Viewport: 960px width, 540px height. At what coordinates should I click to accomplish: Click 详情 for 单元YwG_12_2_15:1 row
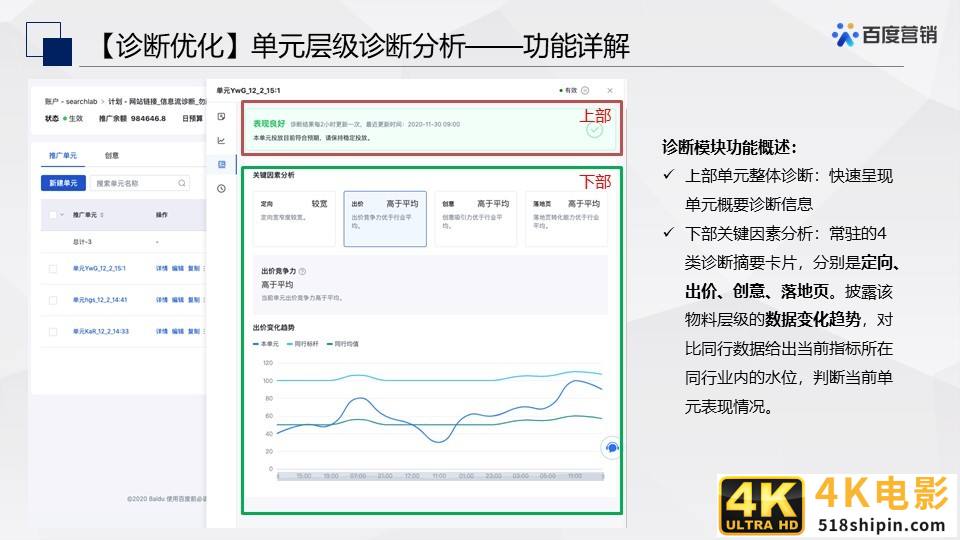point(162,268)
